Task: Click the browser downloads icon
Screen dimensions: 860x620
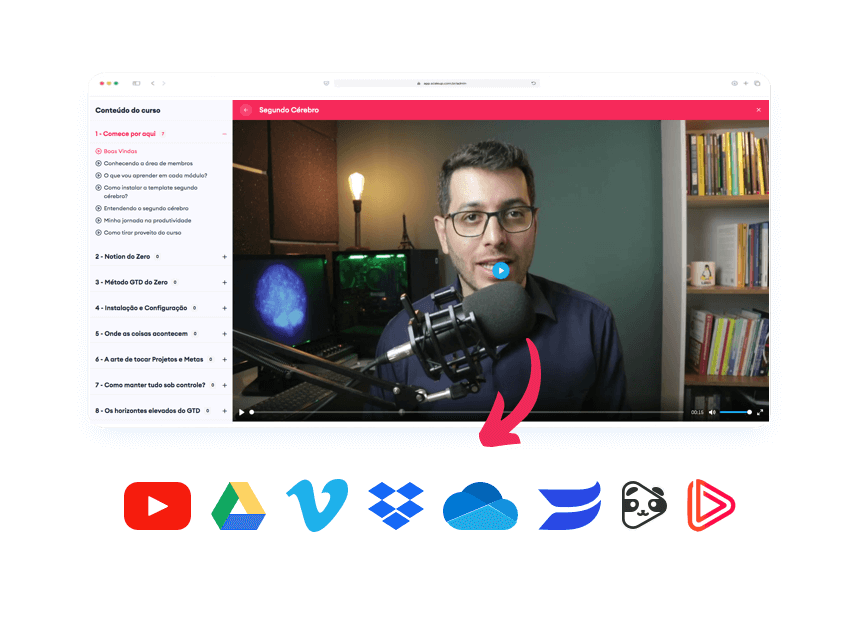Action: coord(734,83)
